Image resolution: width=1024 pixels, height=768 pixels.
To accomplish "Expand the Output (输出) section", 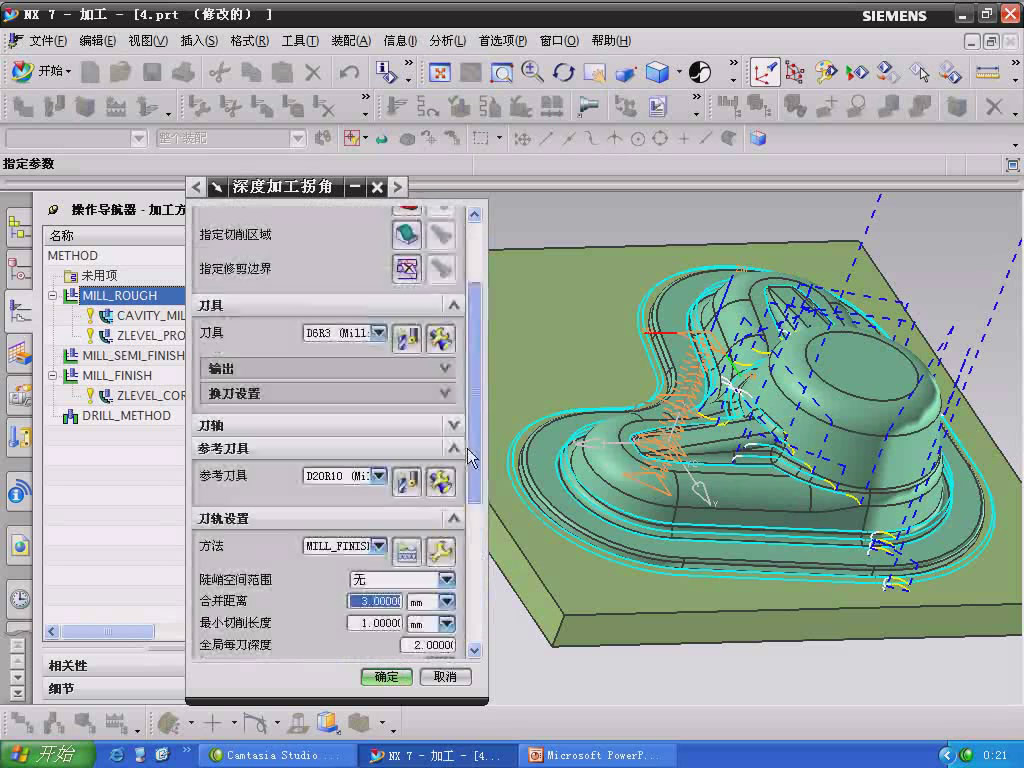I will [x=328, y=369].
